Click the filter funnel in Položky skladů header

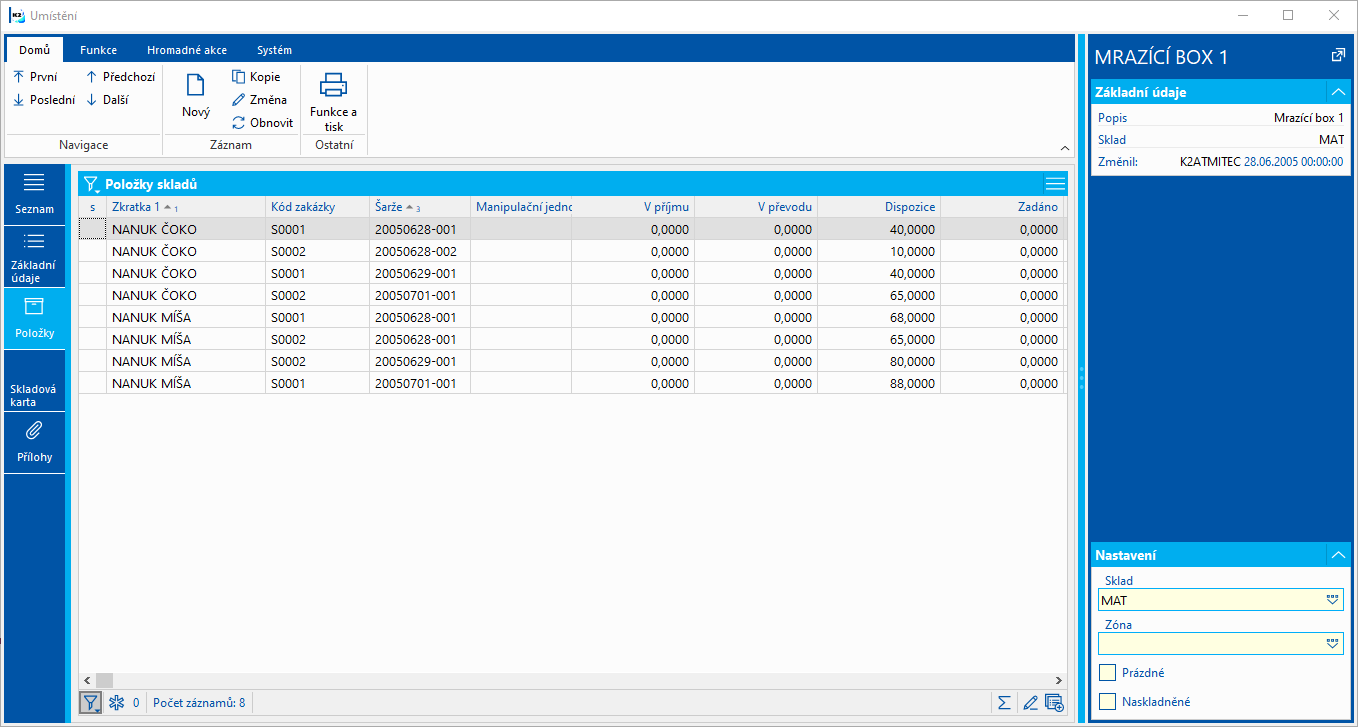91,184
